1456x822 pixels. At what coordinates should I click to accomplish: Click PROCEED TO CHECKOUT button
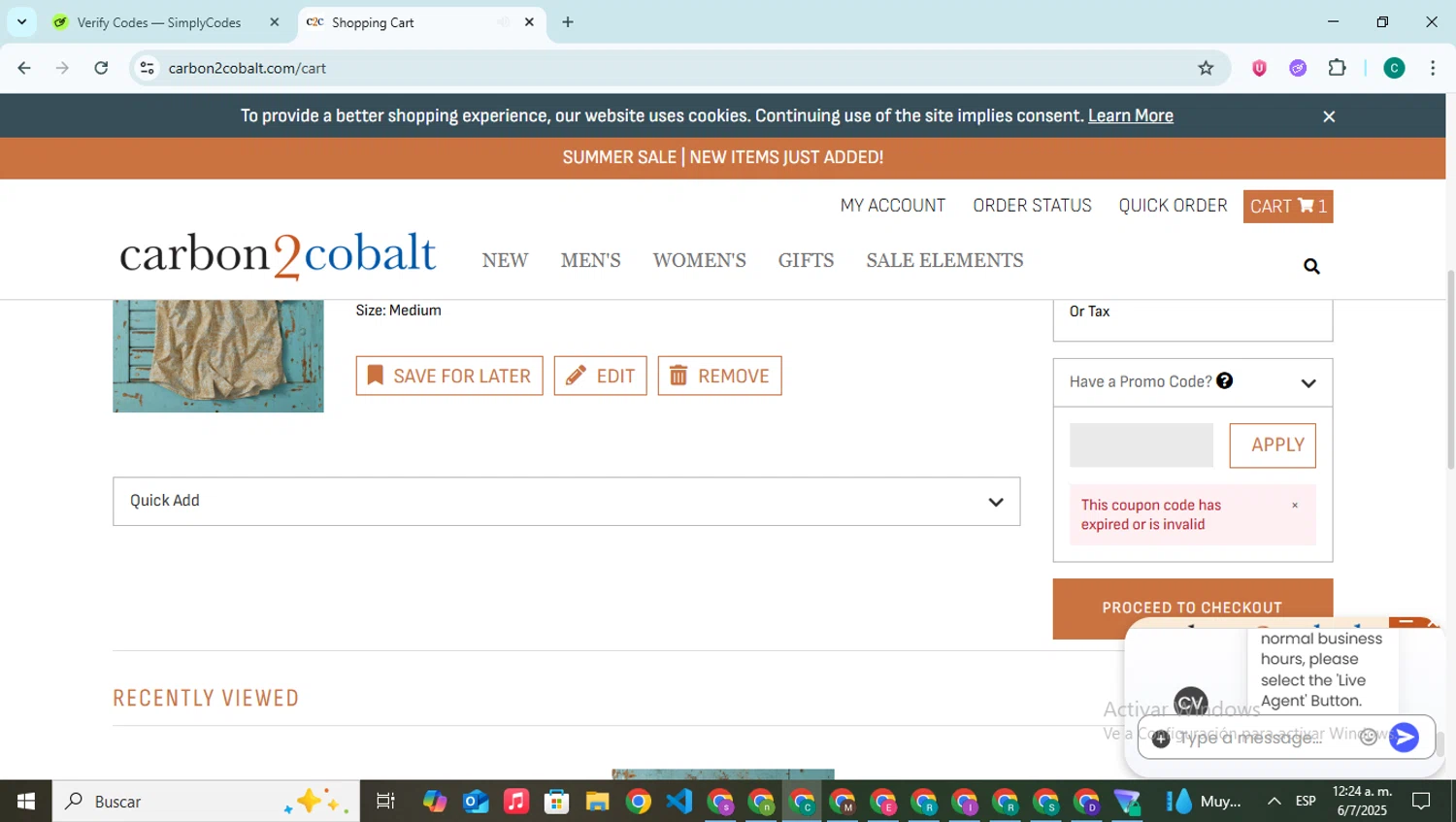[x=1193, y=608]
